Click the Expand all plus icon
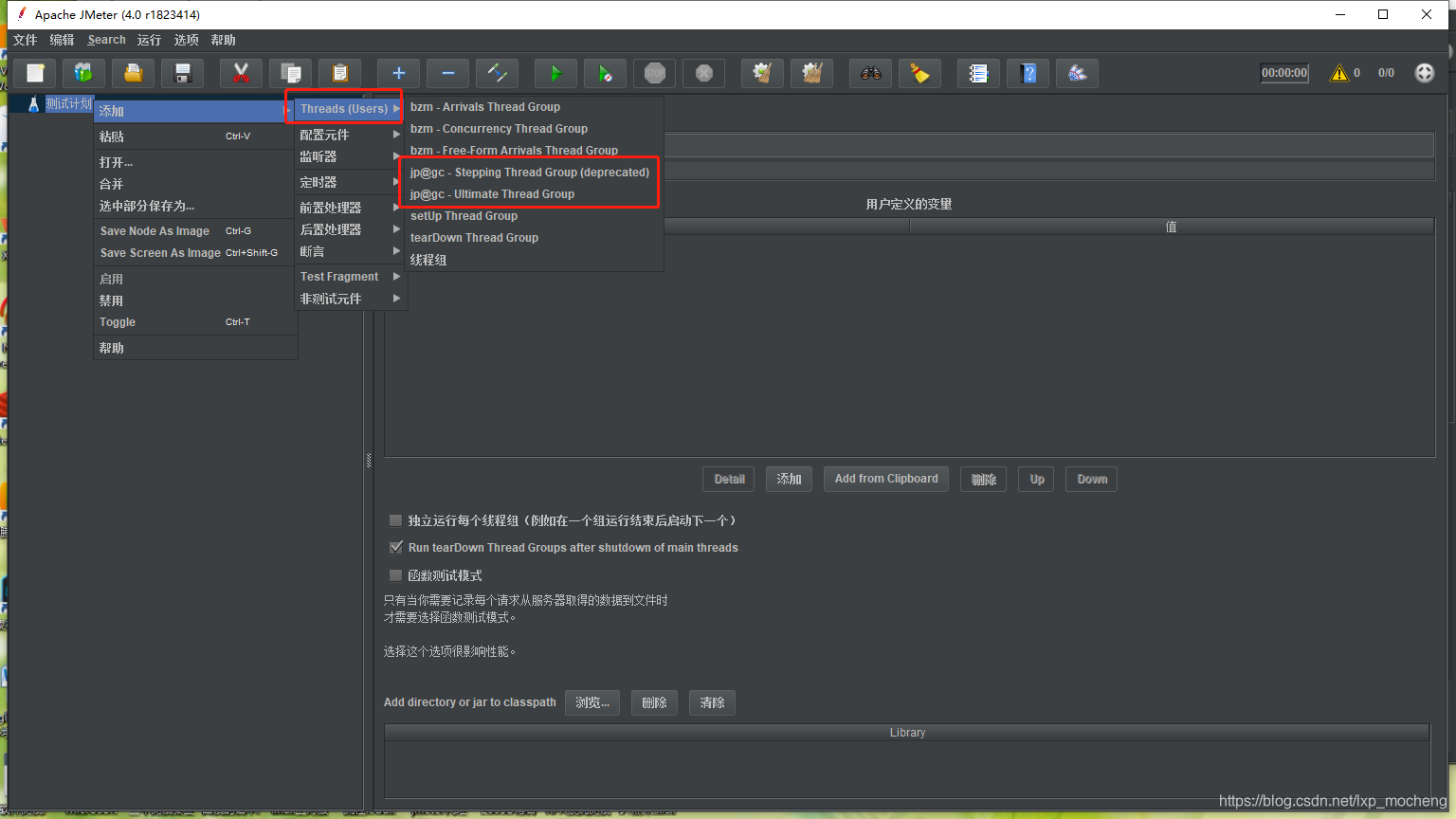This screenshot has width=1456, height=819. tap(398, 73)
